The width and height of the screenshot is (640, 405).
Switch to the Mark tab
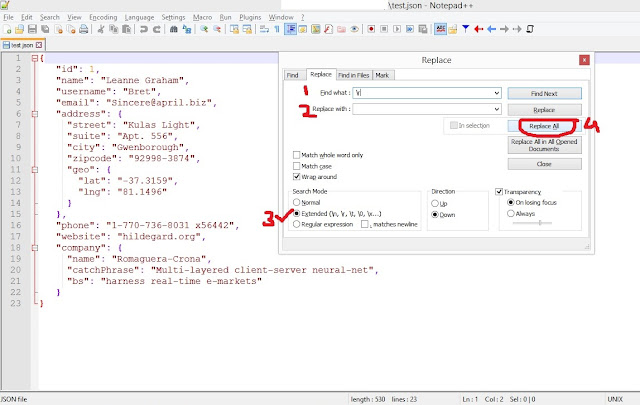pyautogui.click(x=382, y=75)
